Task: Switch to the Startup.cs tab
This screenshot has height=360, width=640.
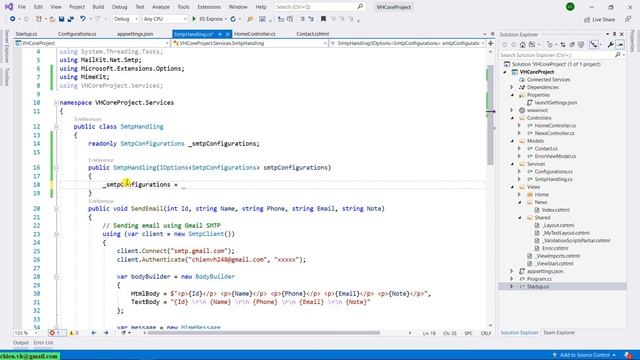Action: click(x=26, y=34)
